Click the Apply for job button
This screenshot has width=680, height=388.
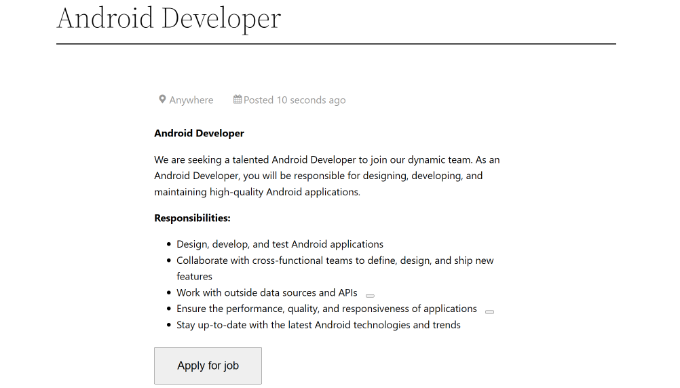pos(208,365)
